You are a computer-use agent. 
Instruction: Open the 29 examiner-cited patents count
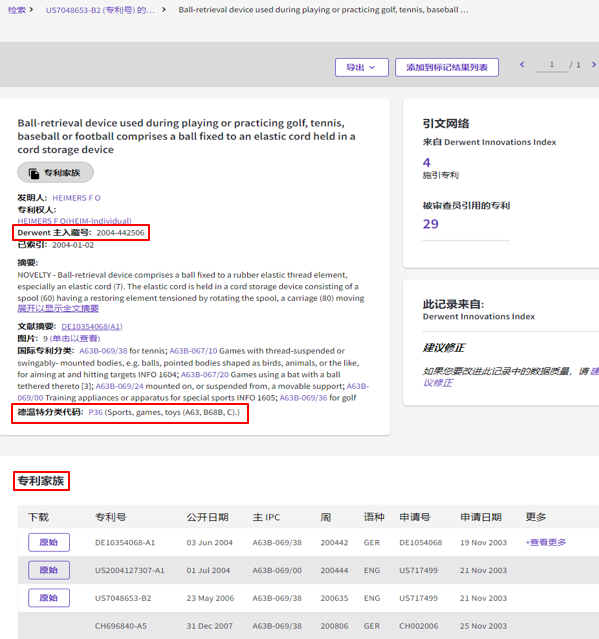click(430, 224)
